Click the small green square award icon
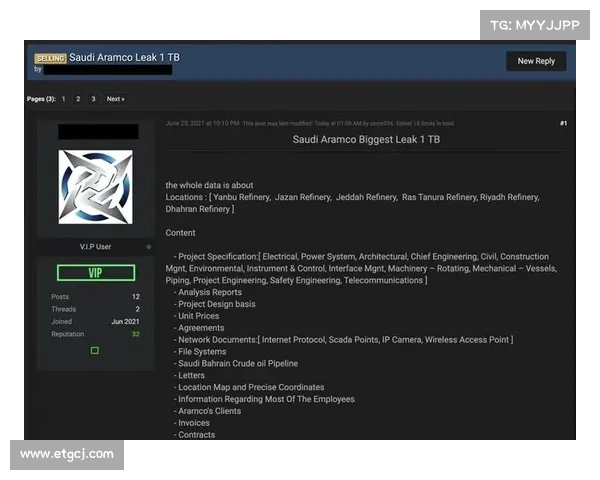The width and height of the screenshot is (600, 480). (x=95, y=350)
